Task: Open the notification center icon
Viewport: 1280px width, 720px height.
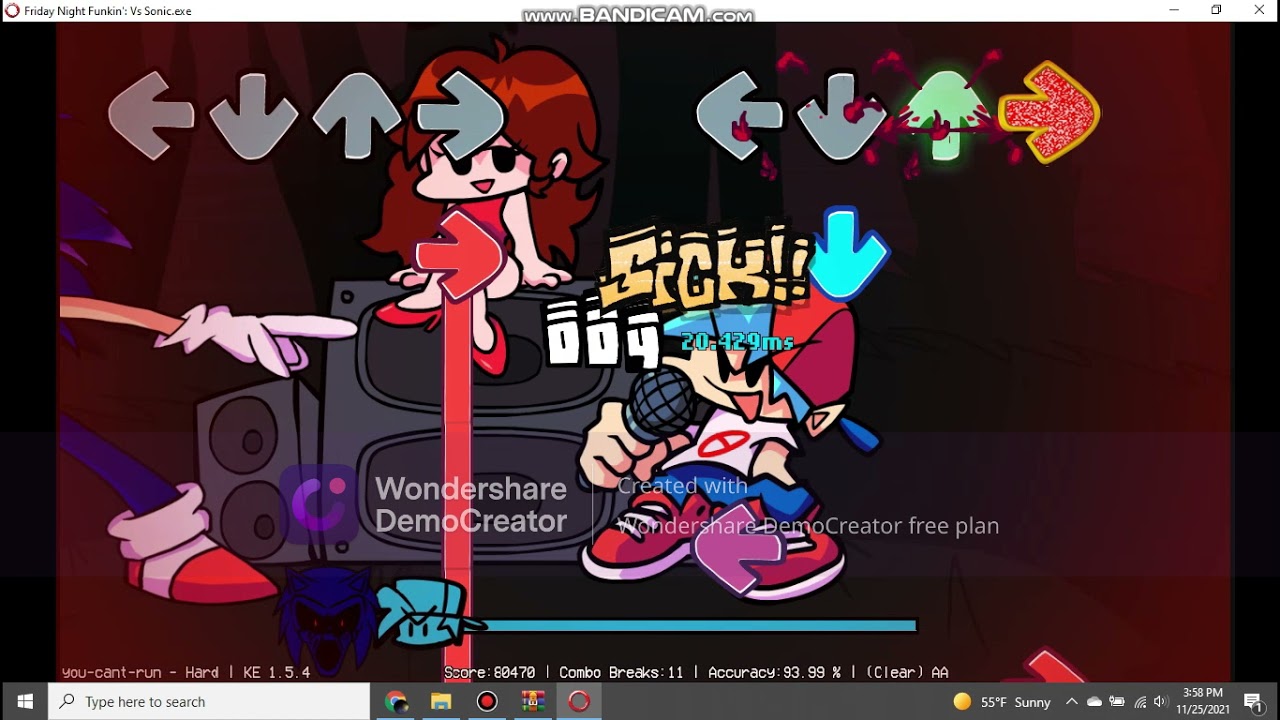Action: pos(1253,702)
